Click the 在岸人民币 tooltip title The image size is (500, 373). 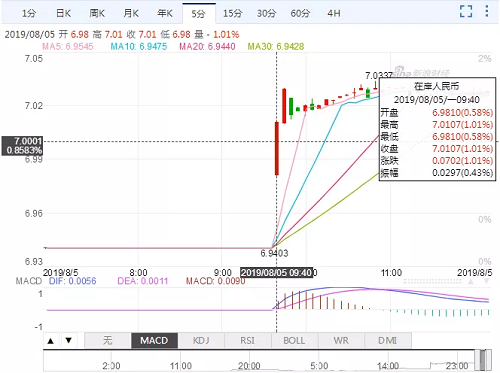pos(437,86)
